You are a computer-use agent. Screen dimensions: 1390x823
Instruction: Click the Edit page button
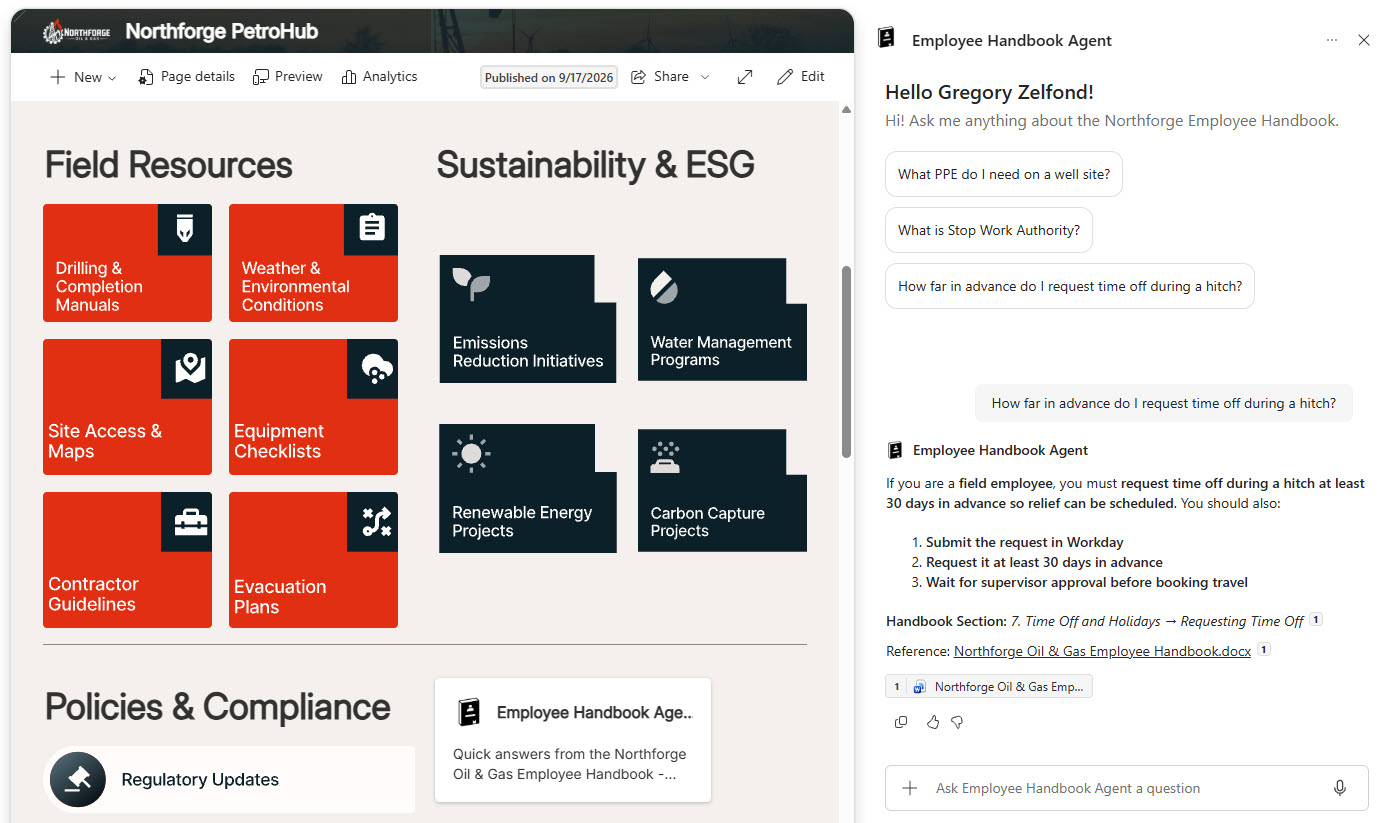[801, 77]
